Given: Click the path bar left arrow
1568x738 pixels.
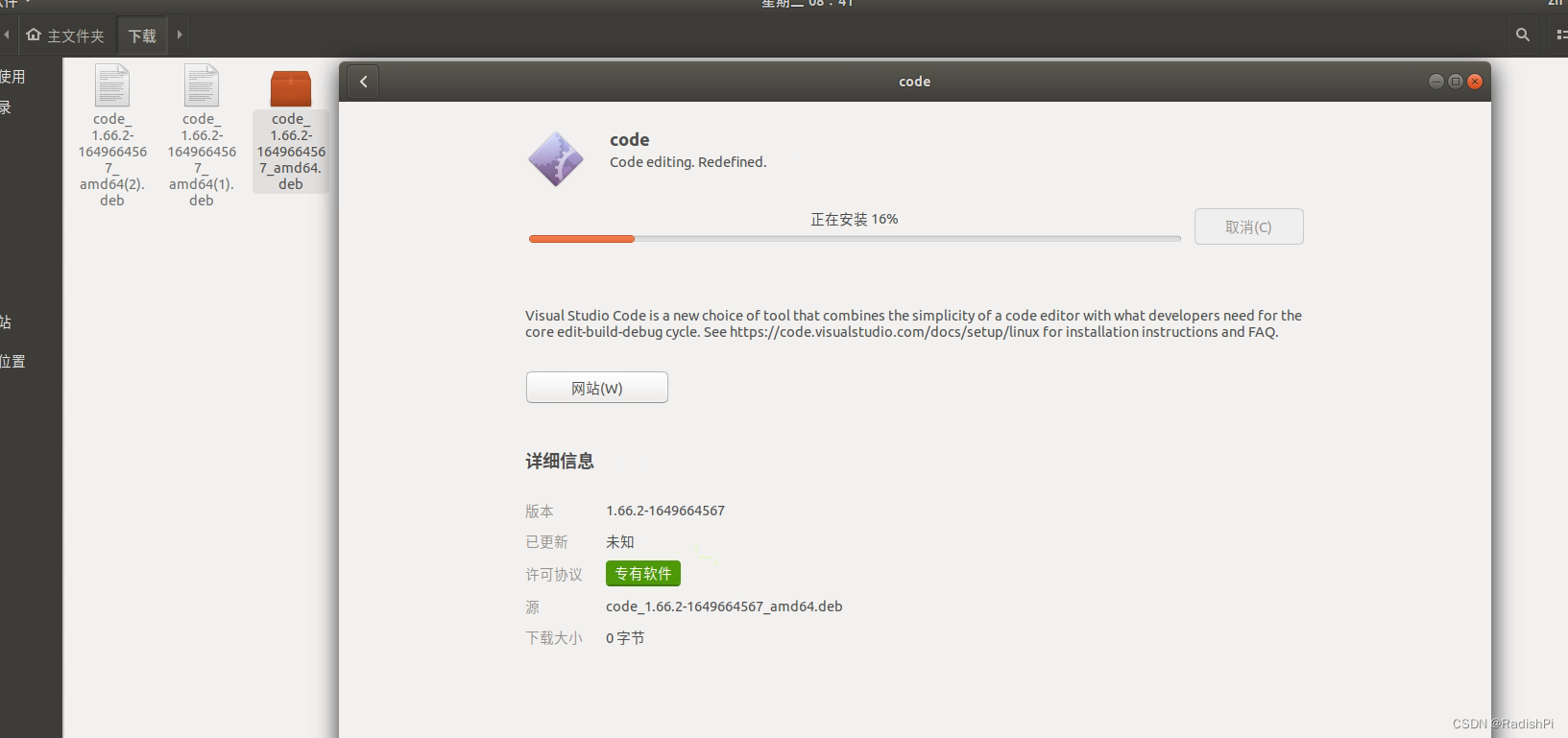Looking at the screenshot, I should click(x=6, y=35).
